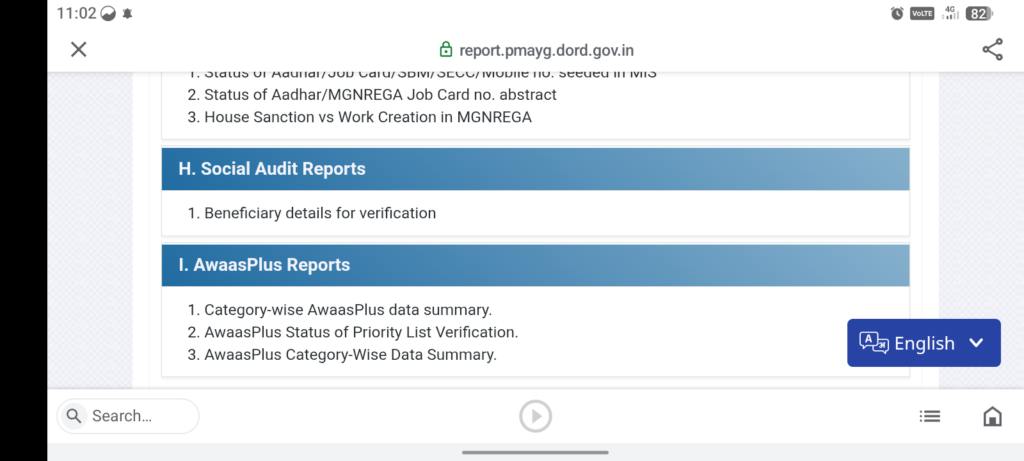The width and height of the screenshot is (1024, 461).
Task: Open Category-wise AwaasPlus data summary
Action: pos(348,310)
